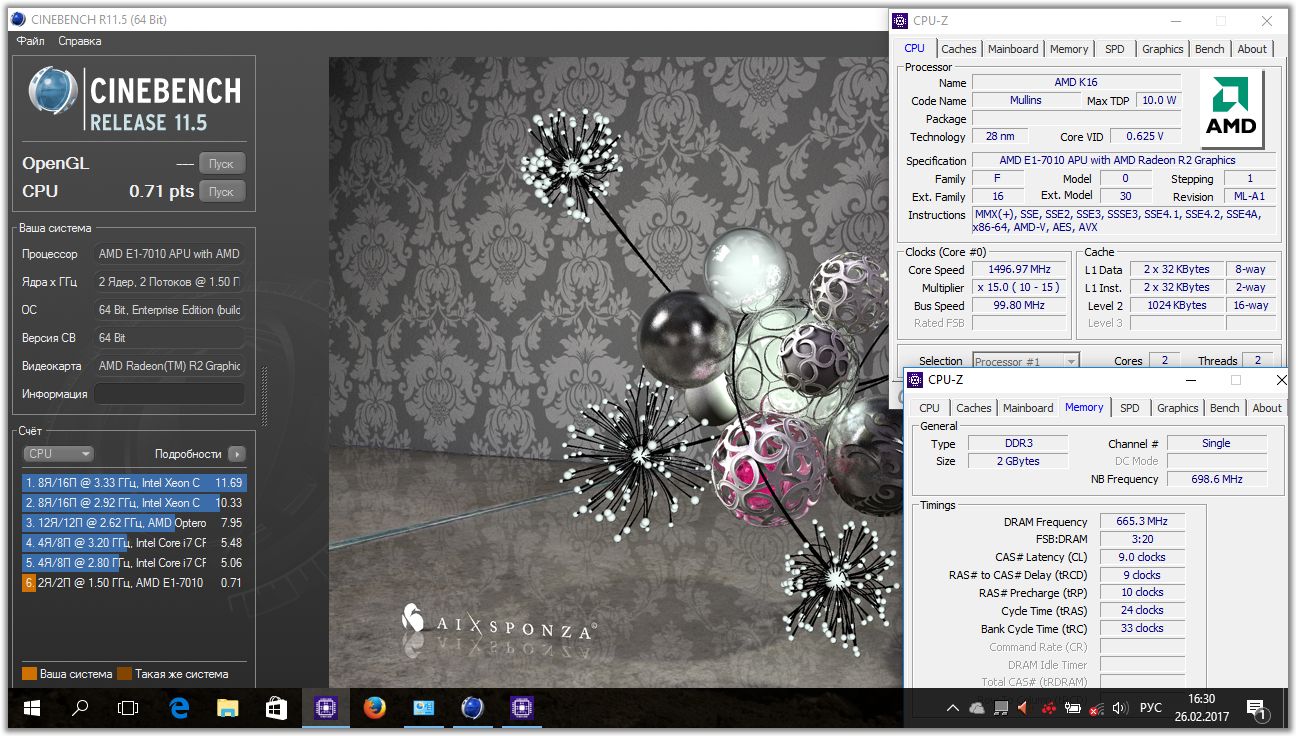Select ranking row 6 AMD E1-7010

click(134, 583)
